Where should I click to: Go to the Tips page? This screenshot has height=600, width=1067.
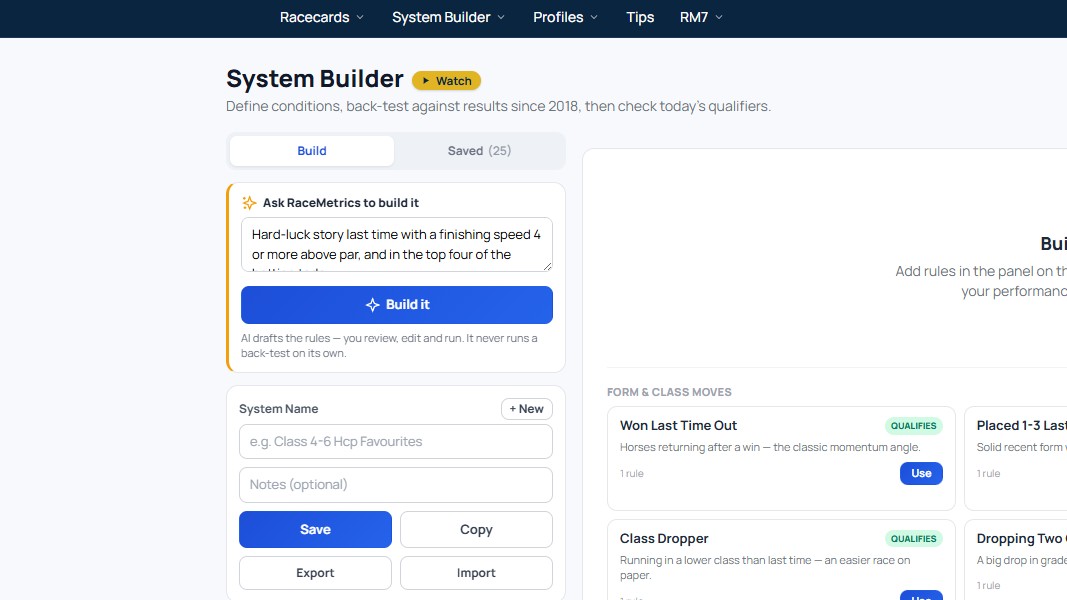[x=640, y=18]
